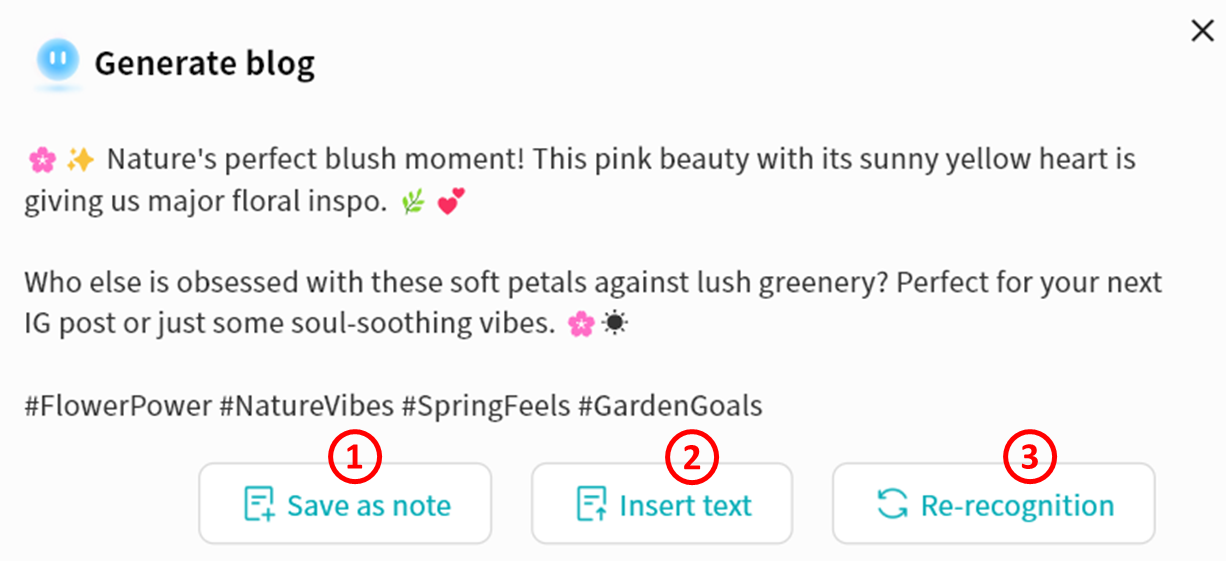Click the refresh arrows icon for Re-recognition

[x=892, y=504]
